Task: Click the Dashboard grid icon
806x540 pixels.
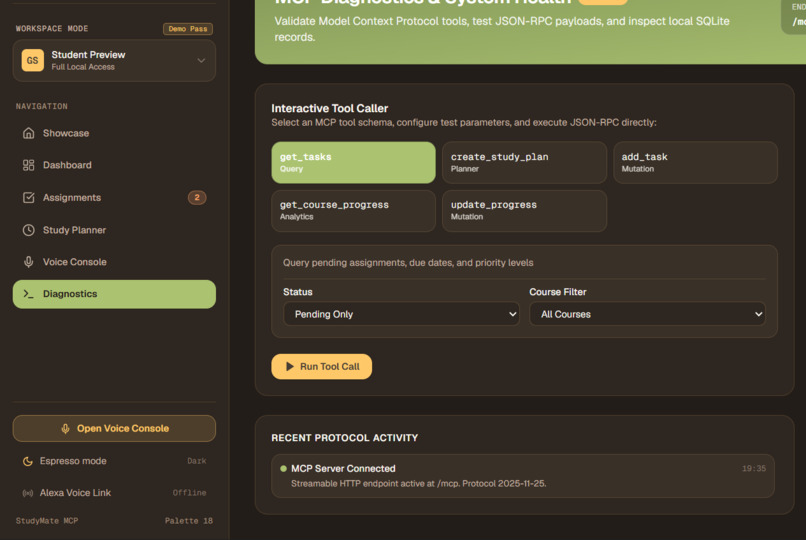Action: point(29,165)
